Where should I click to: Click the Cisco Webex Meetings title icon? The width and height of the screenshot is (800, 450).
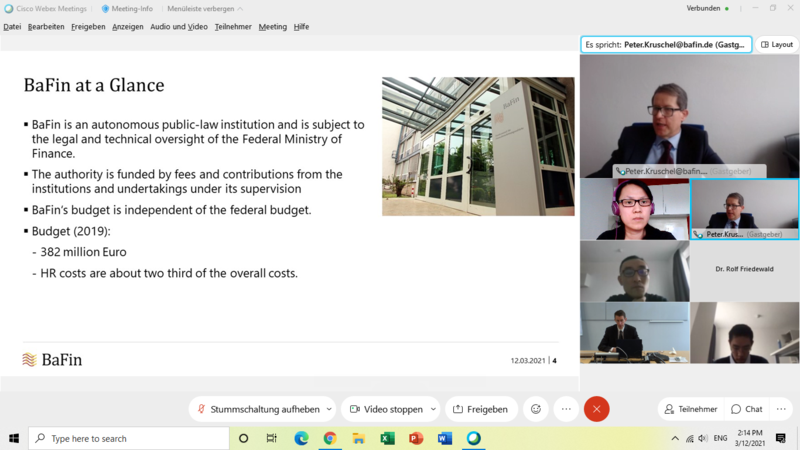pos(9,9)
